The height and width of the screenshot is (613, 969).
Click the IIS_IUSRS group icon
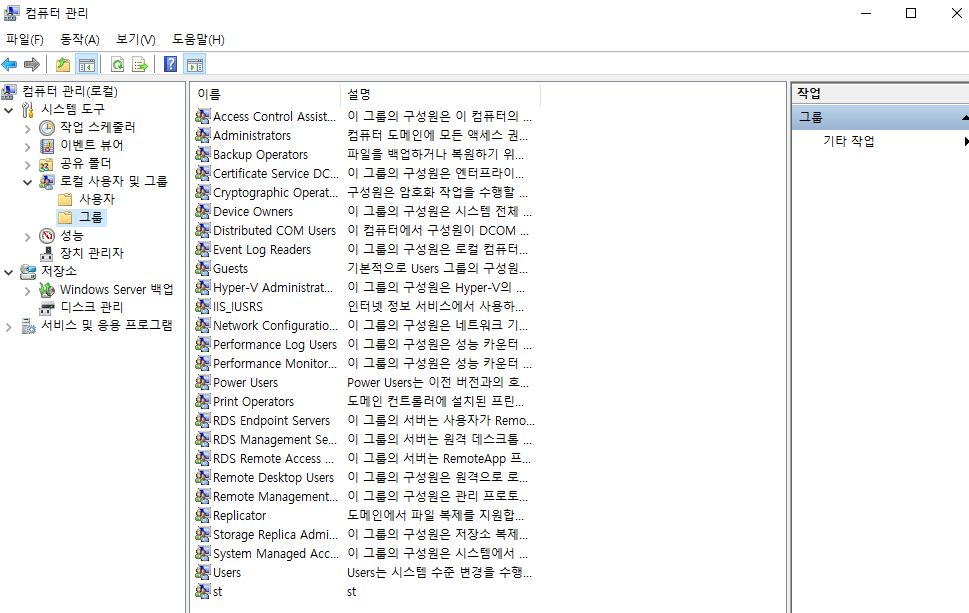click(x=203, y=306)
